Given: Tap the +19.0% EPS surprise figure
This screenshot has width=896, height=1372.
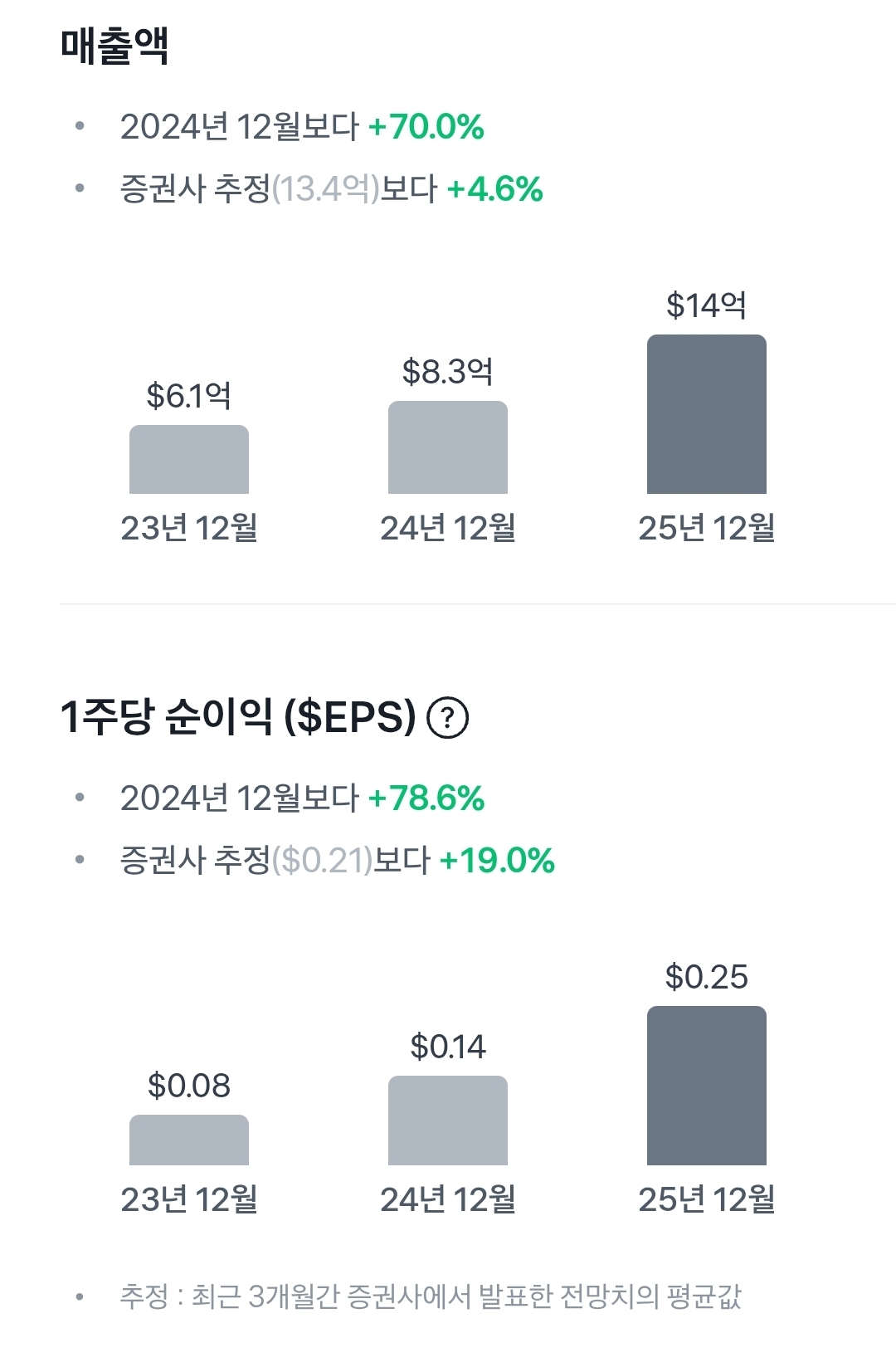Looking at the screenshot, I should tap(496, 861).
